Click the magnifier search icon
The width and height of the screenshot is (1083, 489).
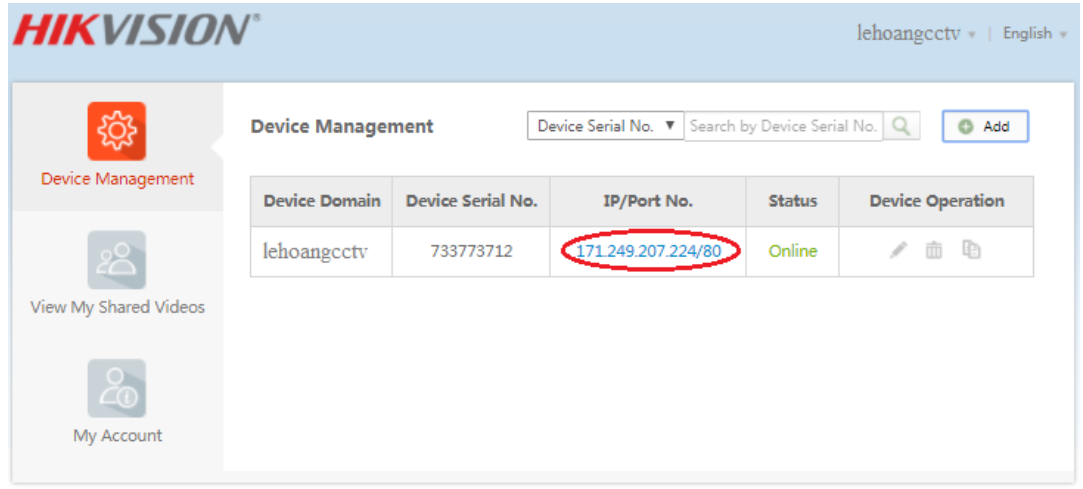pos(901,126)
